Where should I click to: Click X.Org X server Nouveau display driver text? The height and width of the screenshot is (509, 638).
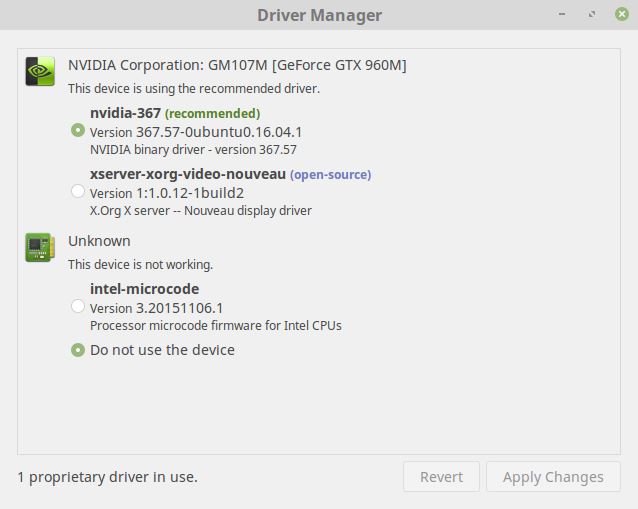click(201, 211)
